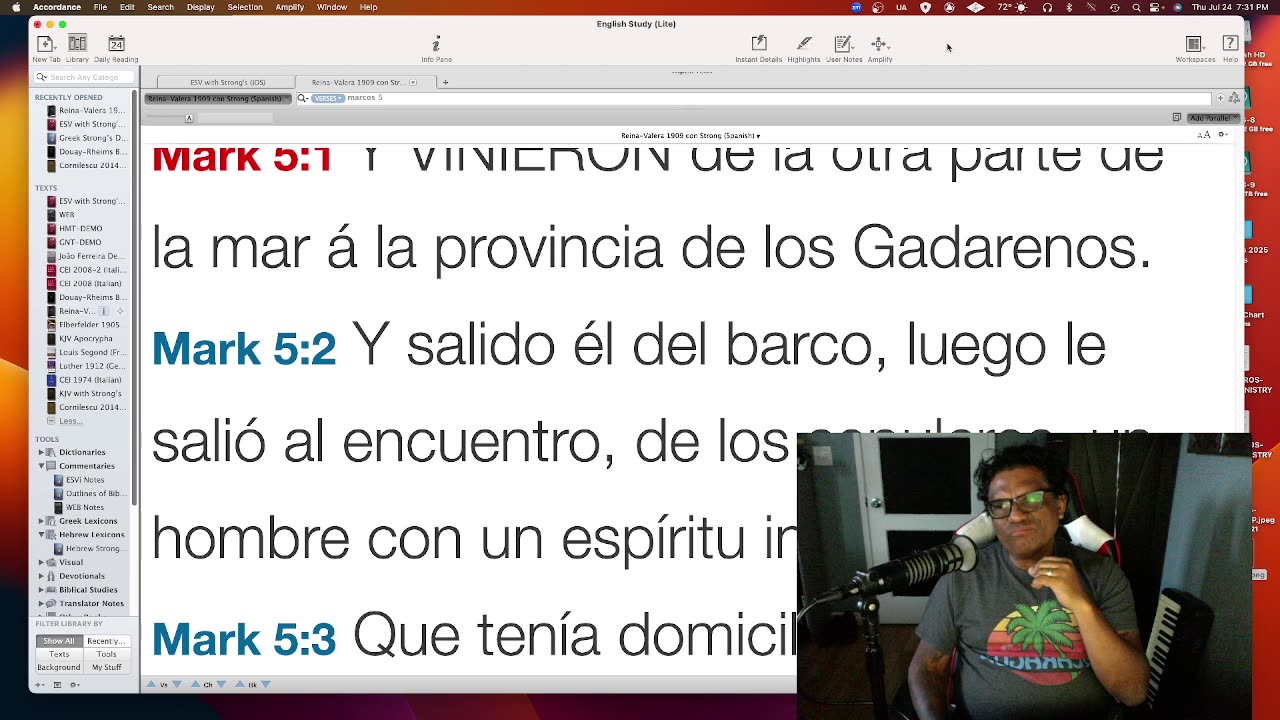
Task: Select Show All library filter
Action: tap(58, 641)
